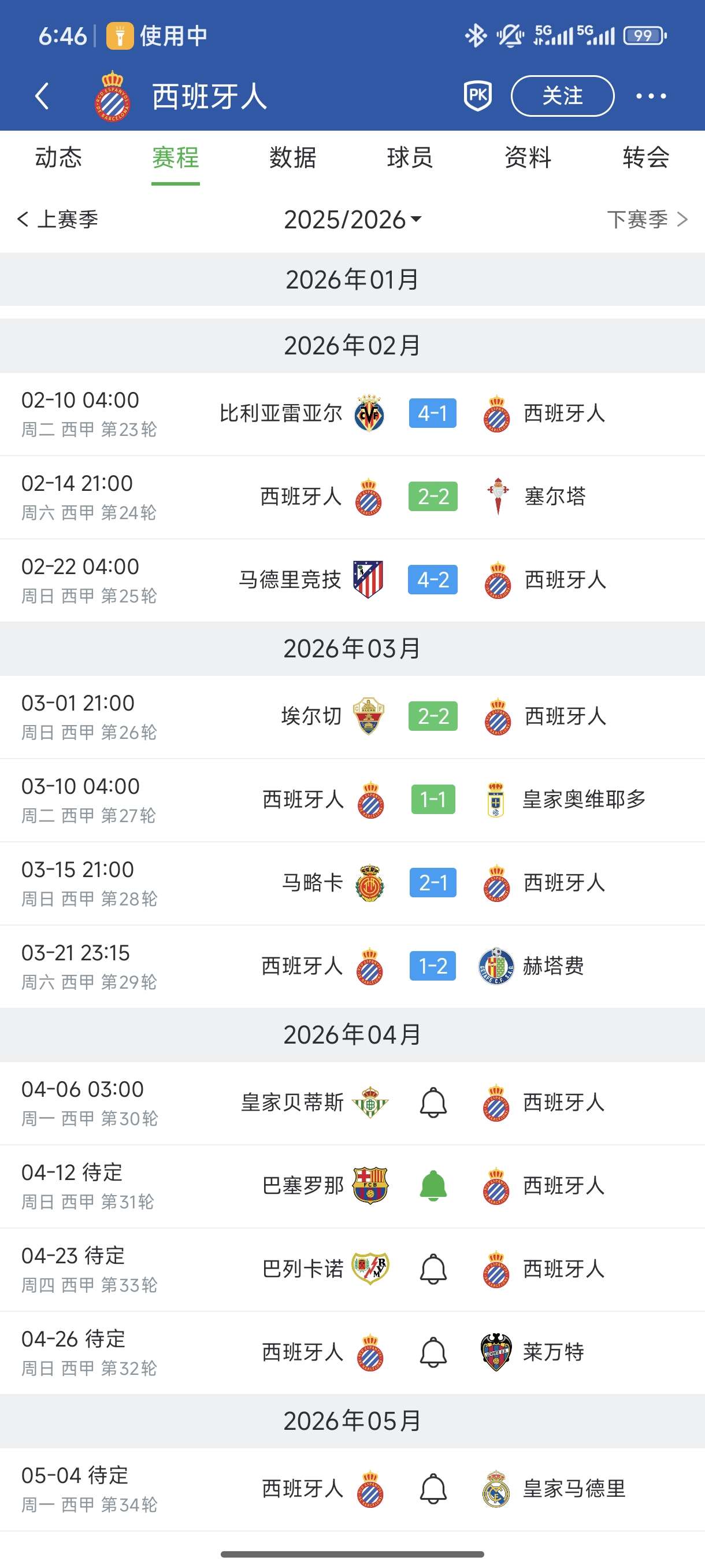705x1568 pixels.
Task: Enable reminder bell for Real Betis match
Action: tap(433, 1103)
